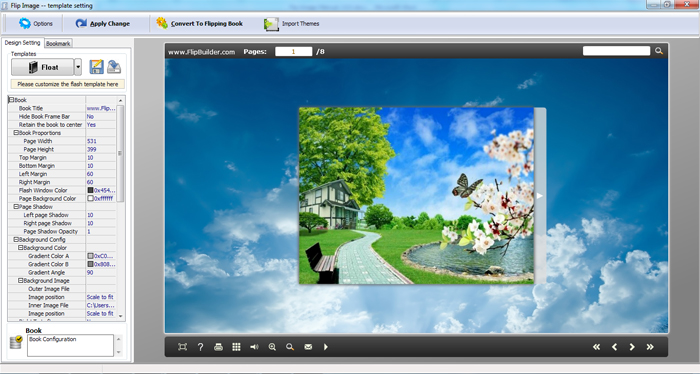This screenshot has height=374, width=700.
Task: Click the Book Configuration description box
Action: pyautogui.click(x=70, y=345)
